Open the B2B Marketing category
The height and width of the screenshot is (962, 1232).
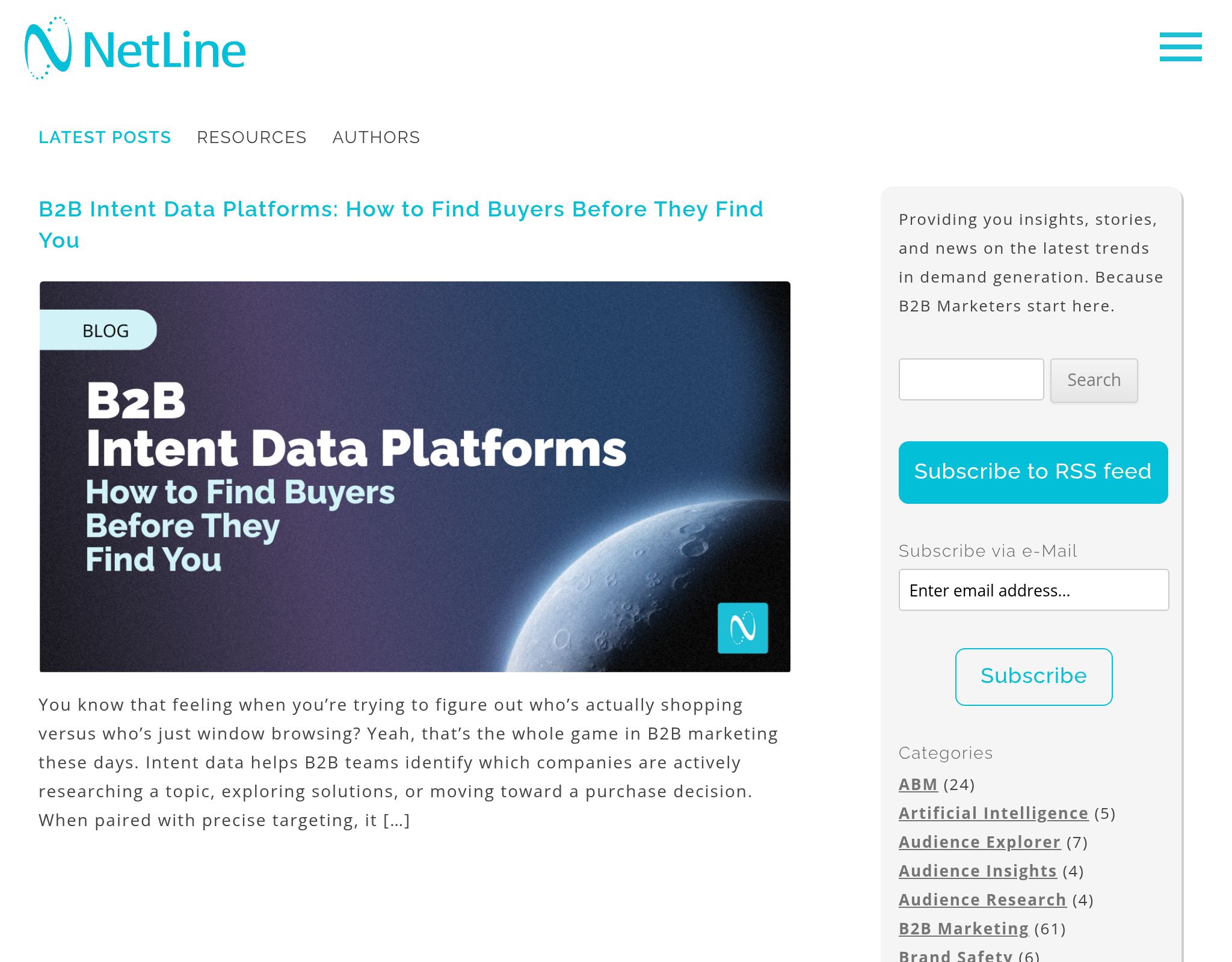(x=963, y=928)
